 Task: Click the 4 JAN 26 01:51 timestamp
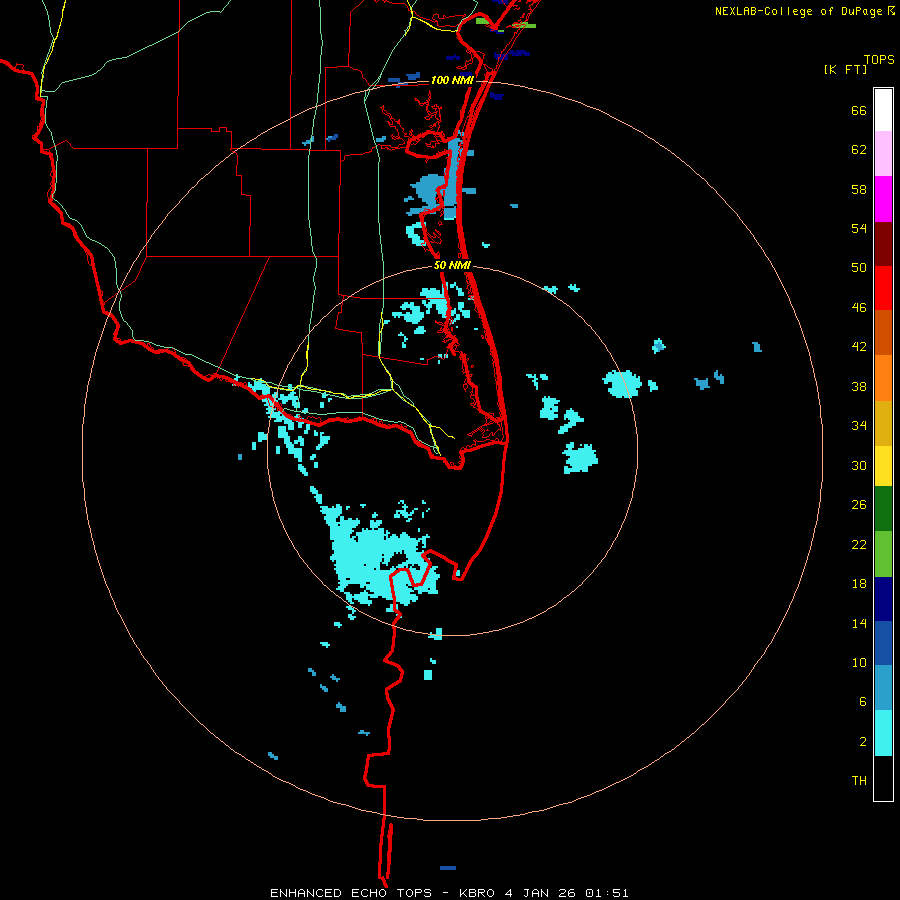(567, 893)
